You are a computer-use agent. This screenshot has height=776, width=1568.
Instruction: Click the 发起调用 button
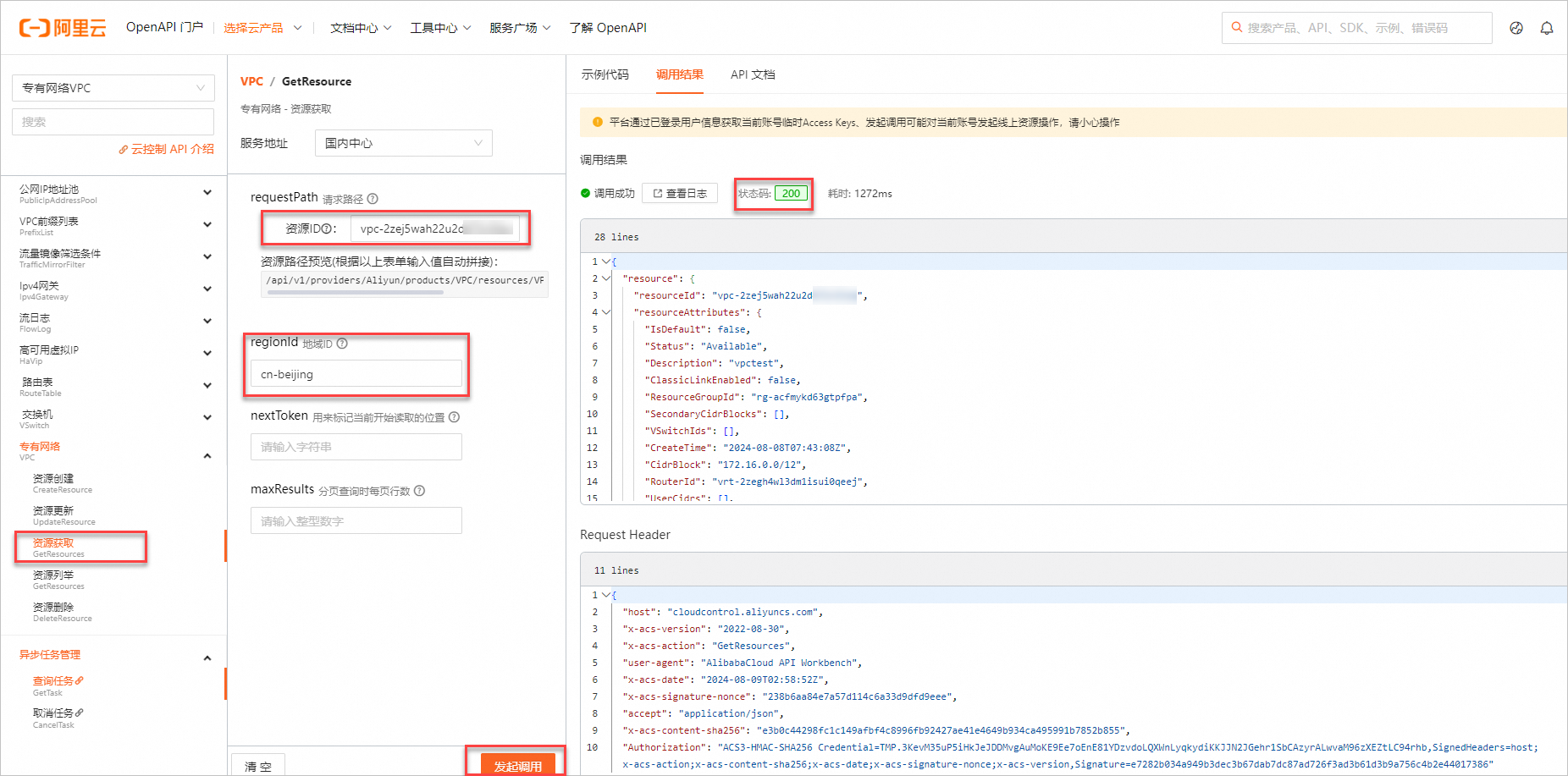pyautogui.click(x=517, y=765)
